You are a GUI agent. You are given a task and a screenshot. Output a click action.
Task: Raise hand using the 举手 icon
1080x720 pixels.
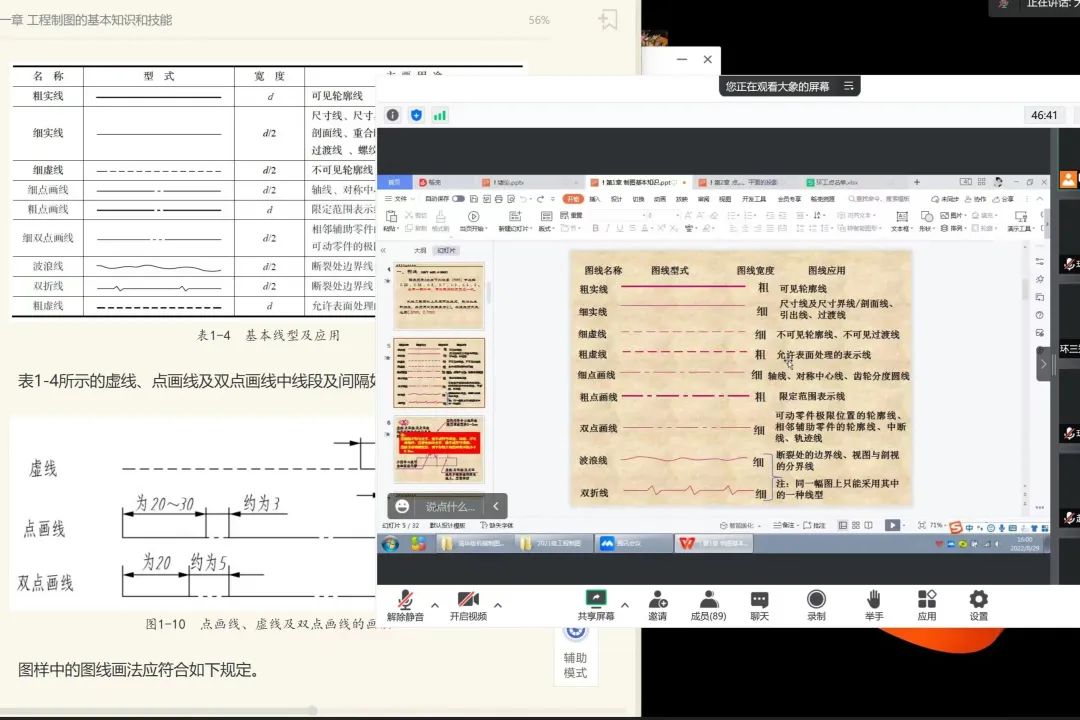[874, 601]
